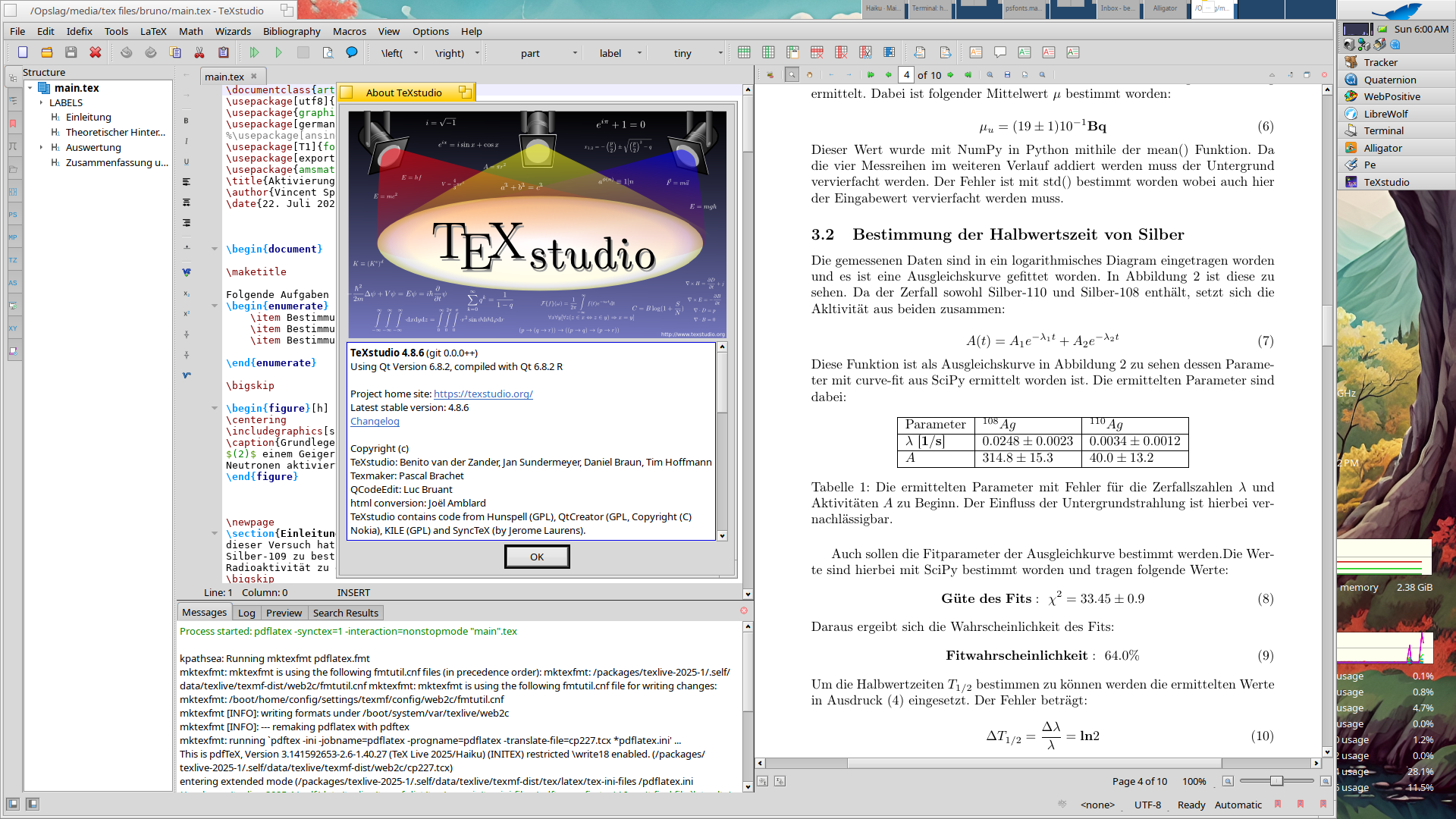Image resolution: width=1456 pixels, height=819 pixels.
Task: Copy selection using the toolbar copy icon
Action: pos(175,52)
